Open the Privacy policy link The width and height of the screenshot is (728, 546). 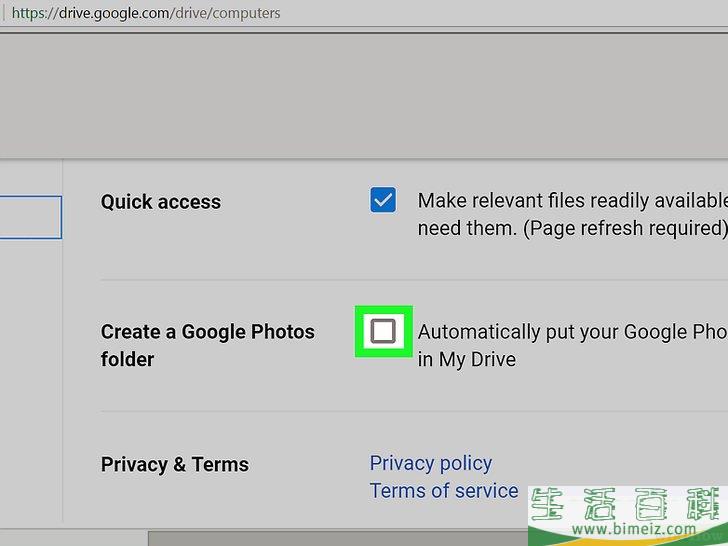click(x=430, y=463)
